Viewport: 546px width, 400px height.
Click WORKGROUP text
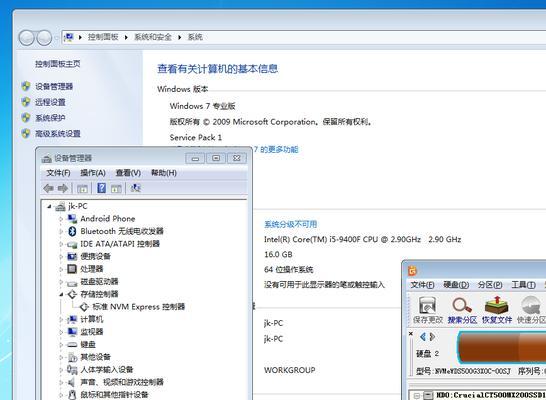click(x=290, y=370)
